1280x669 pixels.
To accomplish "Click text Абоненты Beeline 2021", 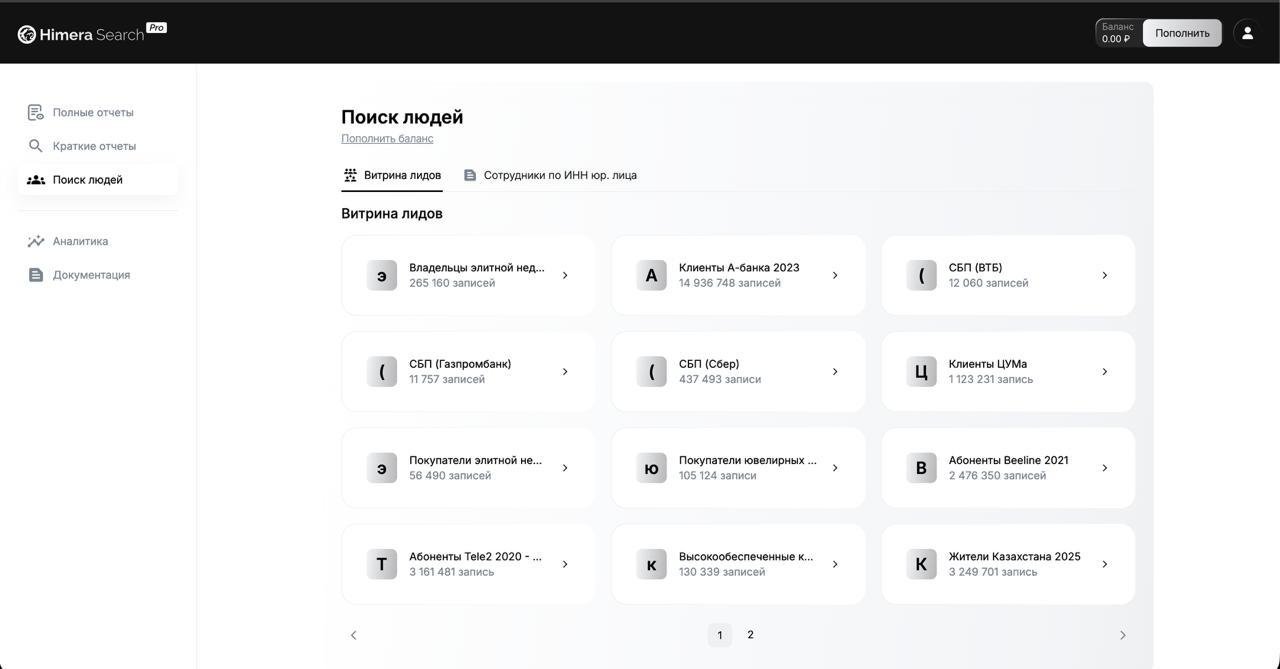I will tap(1008, 460).
